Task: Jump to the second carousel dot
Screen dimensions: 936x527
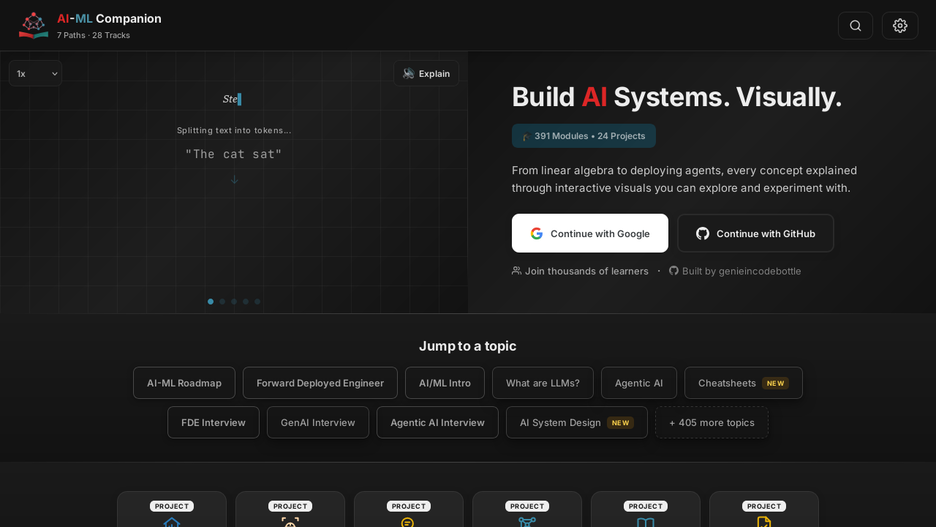Action: point(222,301)
